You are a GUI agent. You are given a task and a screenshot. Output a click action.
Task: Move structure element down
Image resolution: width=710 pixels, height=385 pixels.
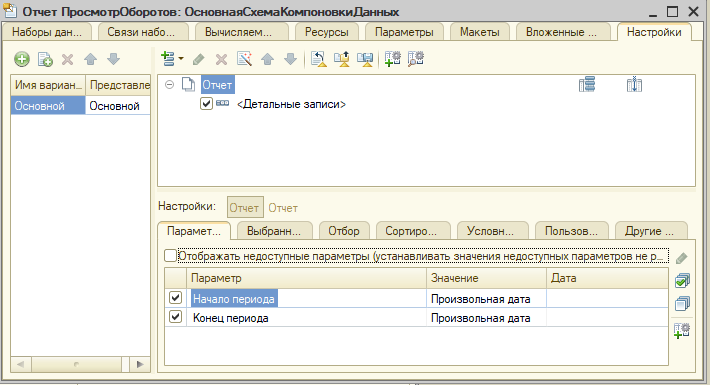[x=290, y=59]
